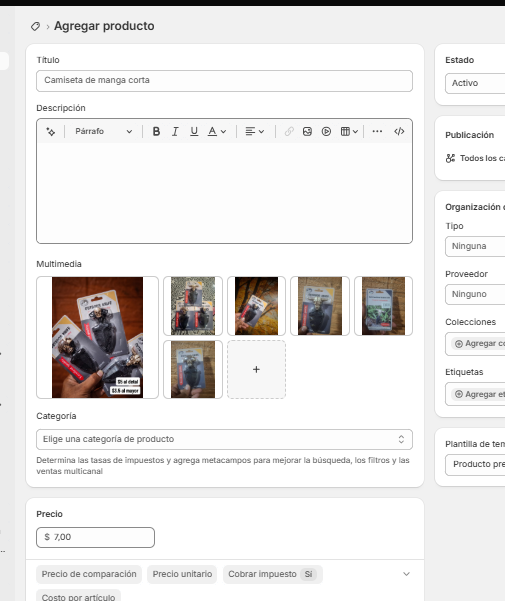Insert image icon in description toolbar

307,131
